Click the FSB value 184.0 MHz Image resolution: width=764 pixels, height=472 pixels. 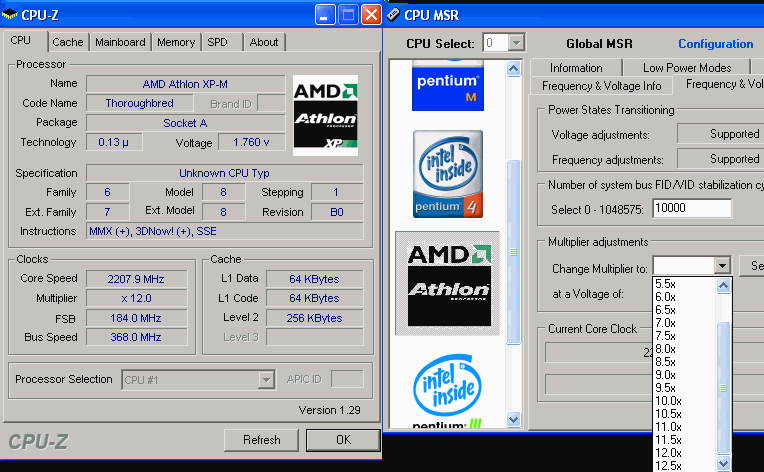coord(136,318)
